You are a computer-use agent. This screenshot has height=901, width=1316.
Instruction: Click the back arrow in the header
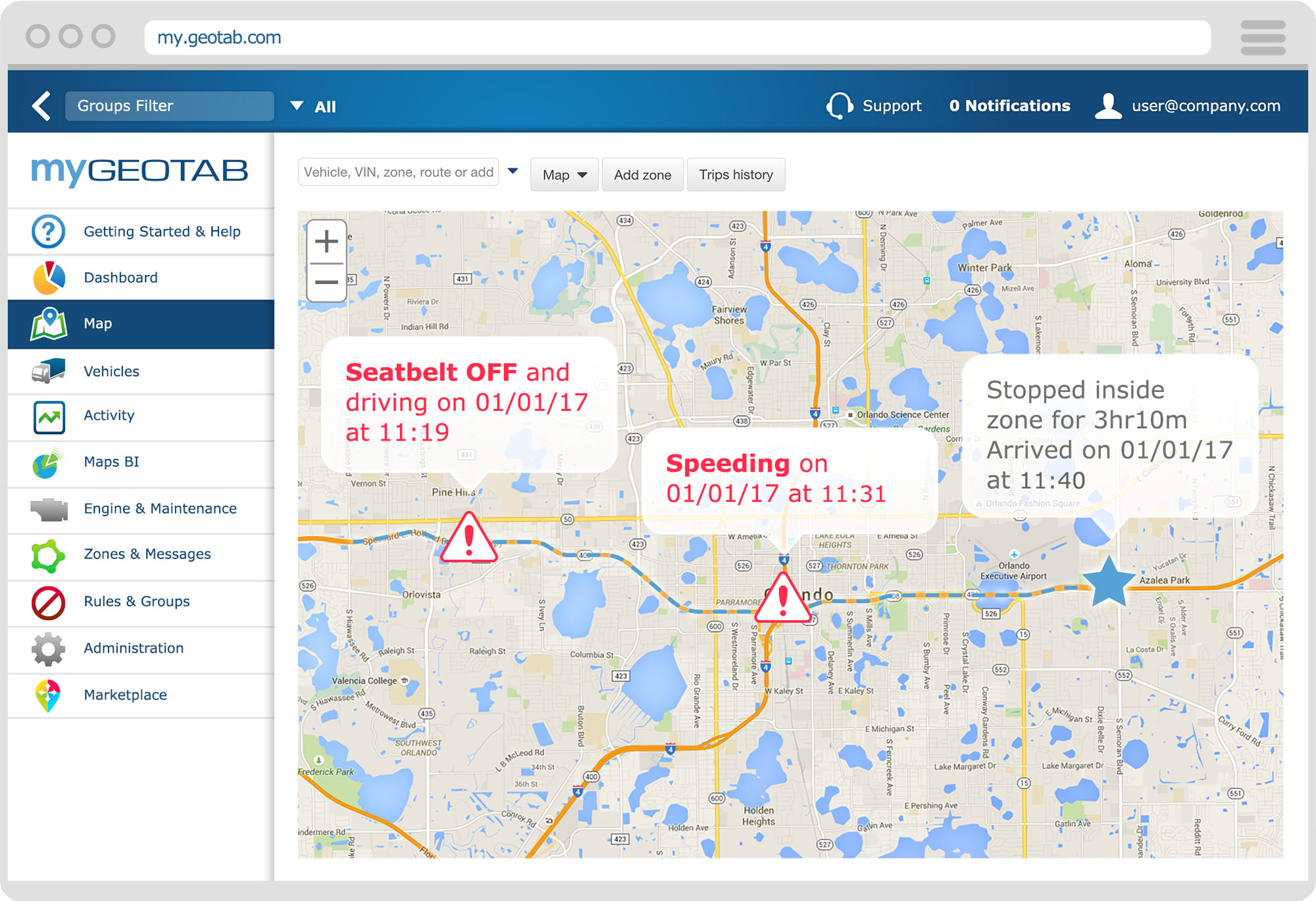point(42,106)
